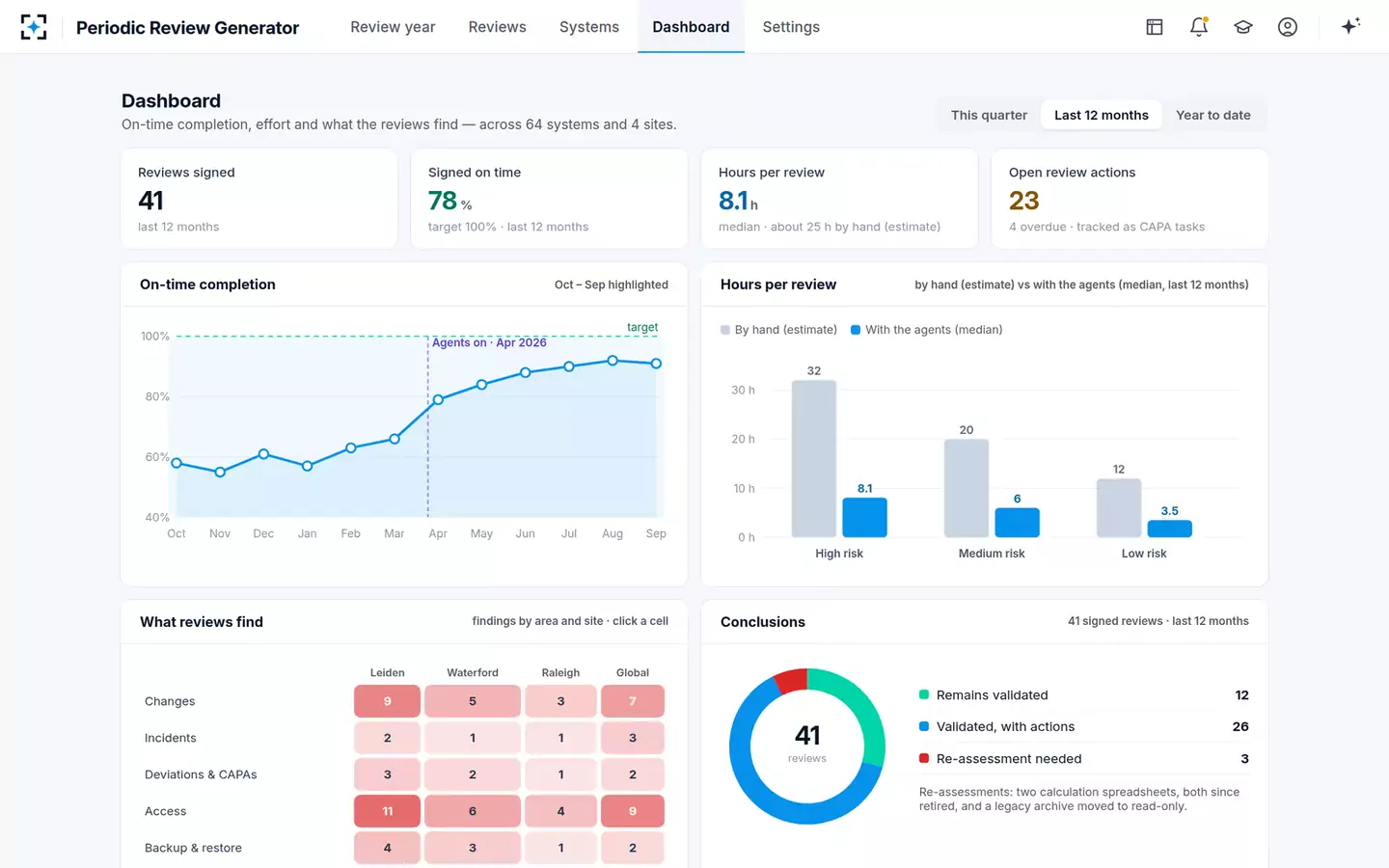Click the Apr data point on completion chart

click(438, 399)
